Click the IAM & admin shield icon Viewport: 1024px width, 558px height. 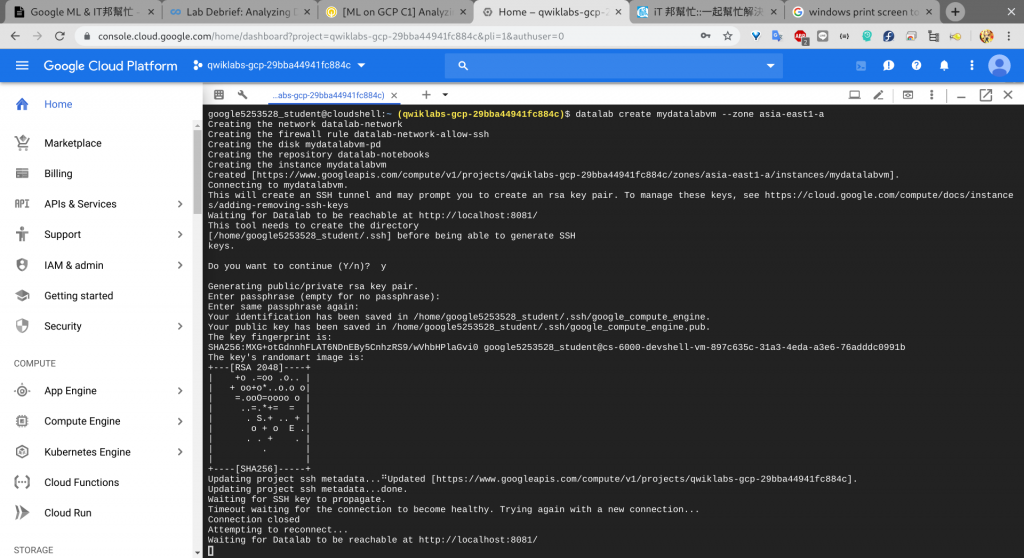click(22, 265)
